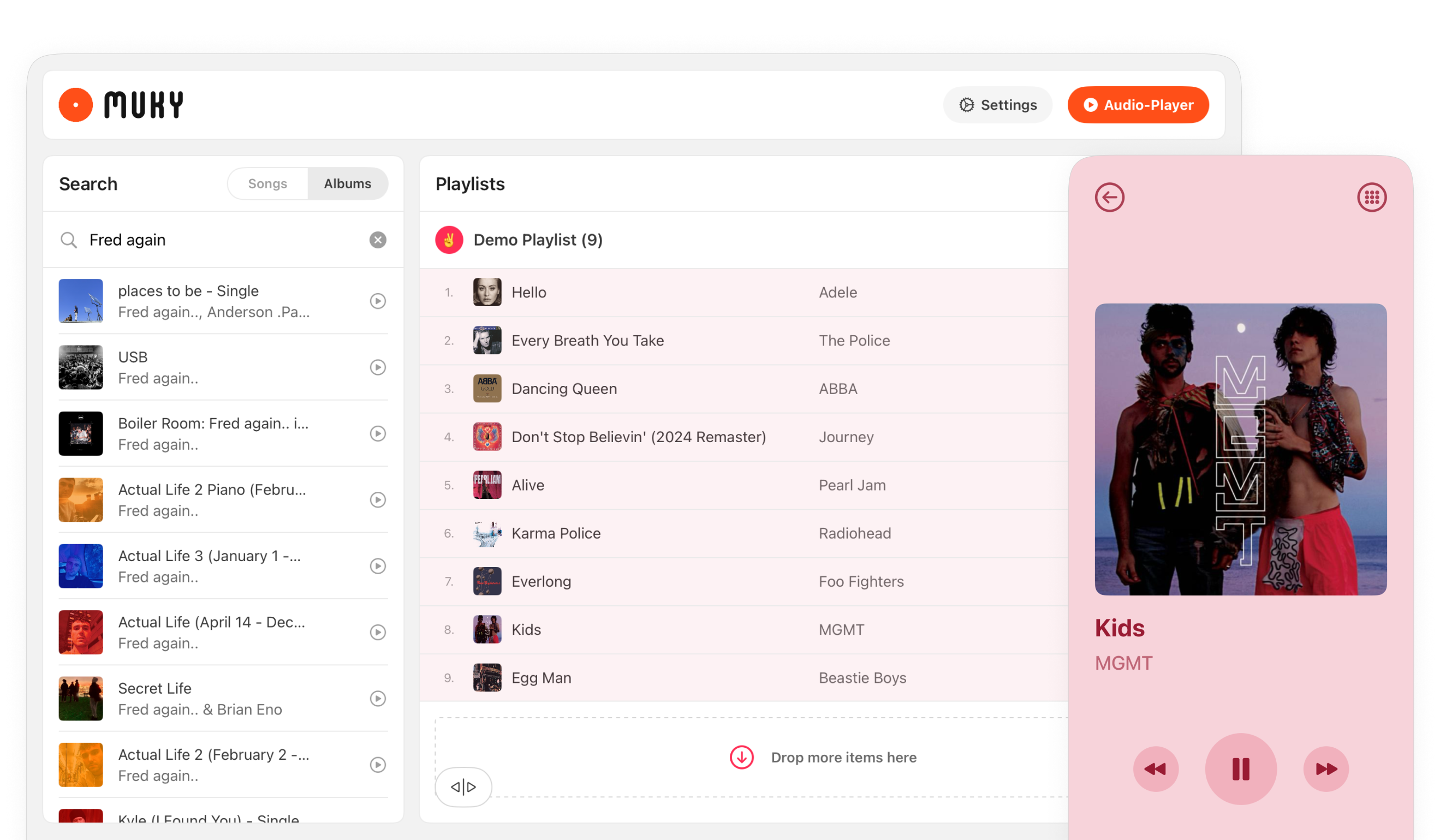Collapse the Demo Playlist (9) header
Viewport: 1440px width, 840px height.
pos(744,240)
